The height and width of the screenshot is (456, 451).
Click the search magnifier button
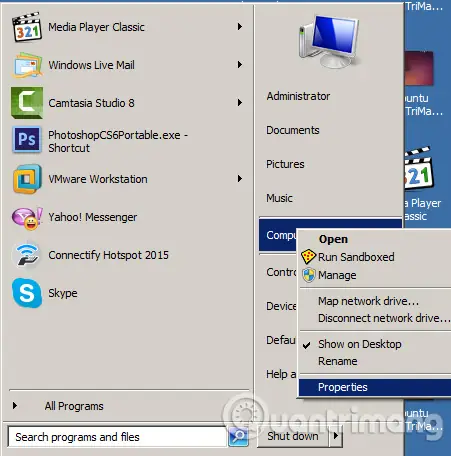(x=238, y=436)
